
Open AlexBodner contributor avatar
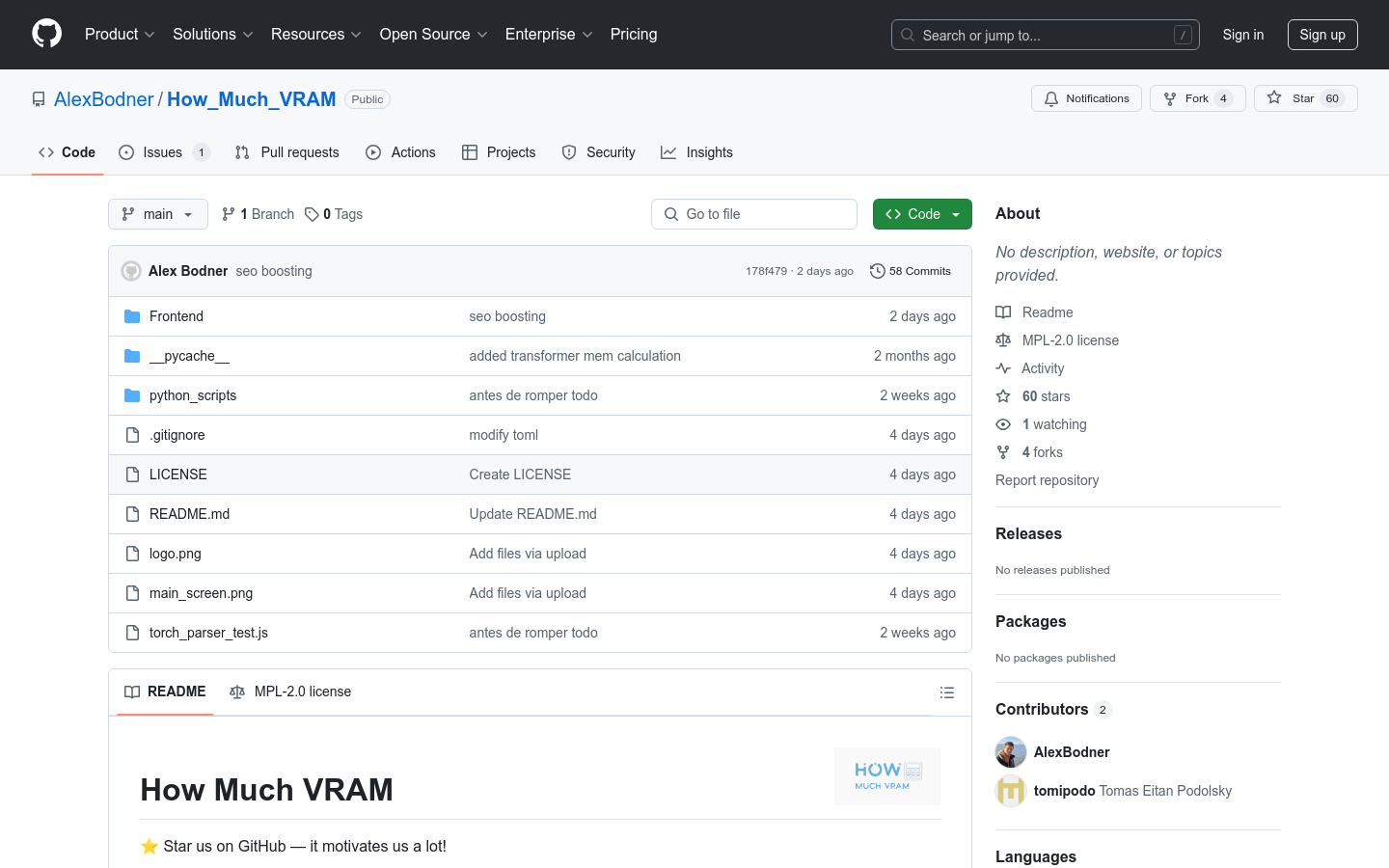(x=1011, y=752)
